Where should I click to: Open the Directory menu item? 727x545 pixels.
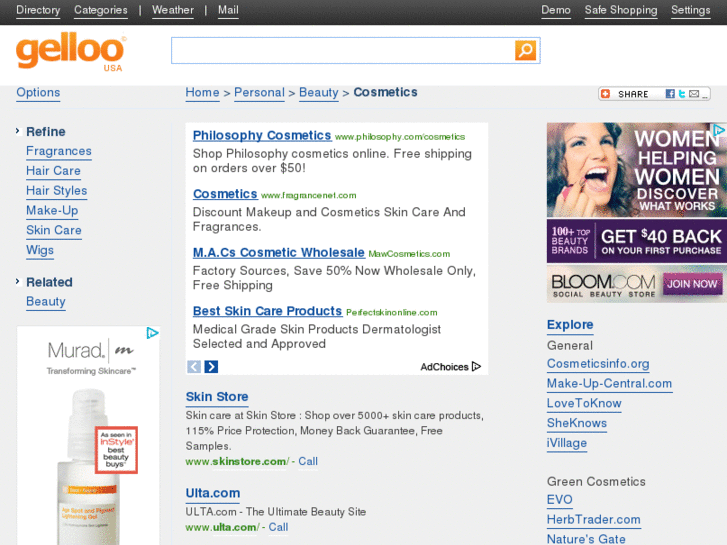pos(38,10)
